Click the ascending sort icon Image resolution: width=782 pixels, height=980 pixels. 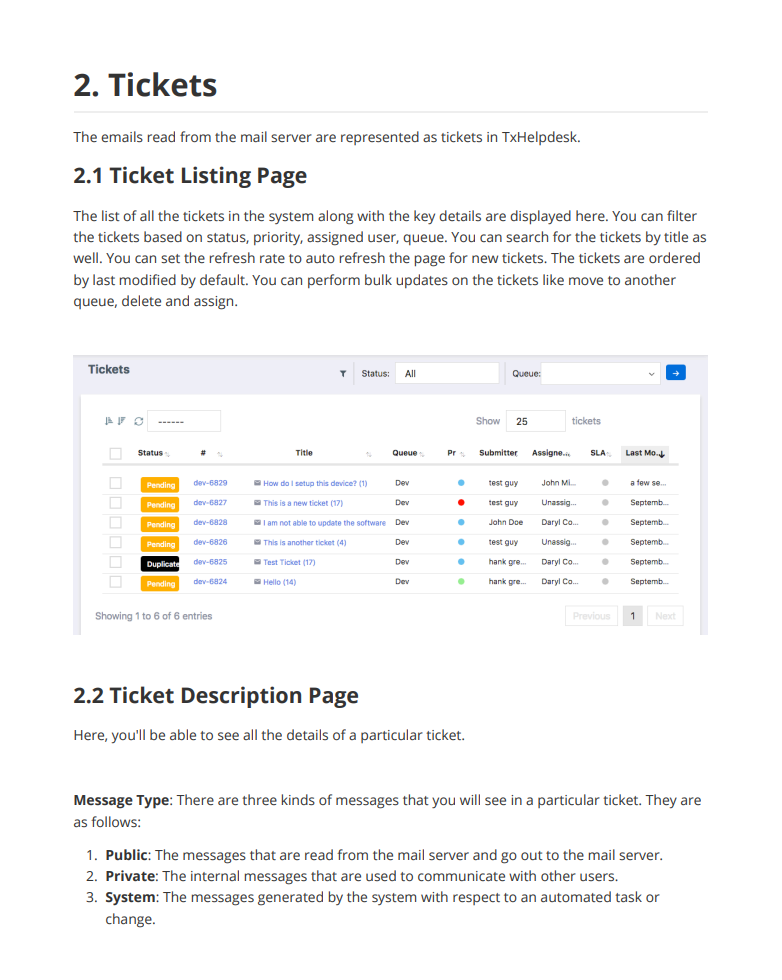coord(109,421)
